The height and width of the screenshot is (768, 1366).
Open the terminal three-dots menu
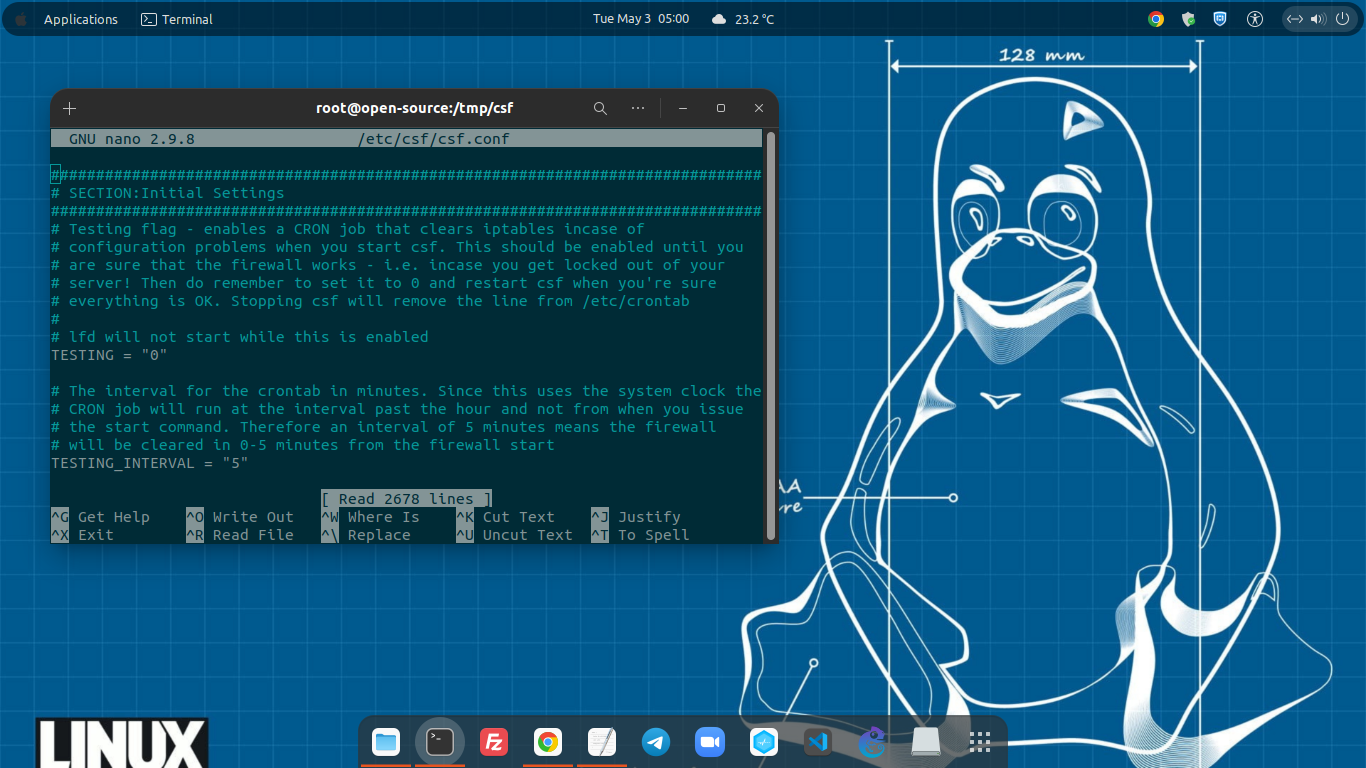pyautogui.click(x=638, y=108)
